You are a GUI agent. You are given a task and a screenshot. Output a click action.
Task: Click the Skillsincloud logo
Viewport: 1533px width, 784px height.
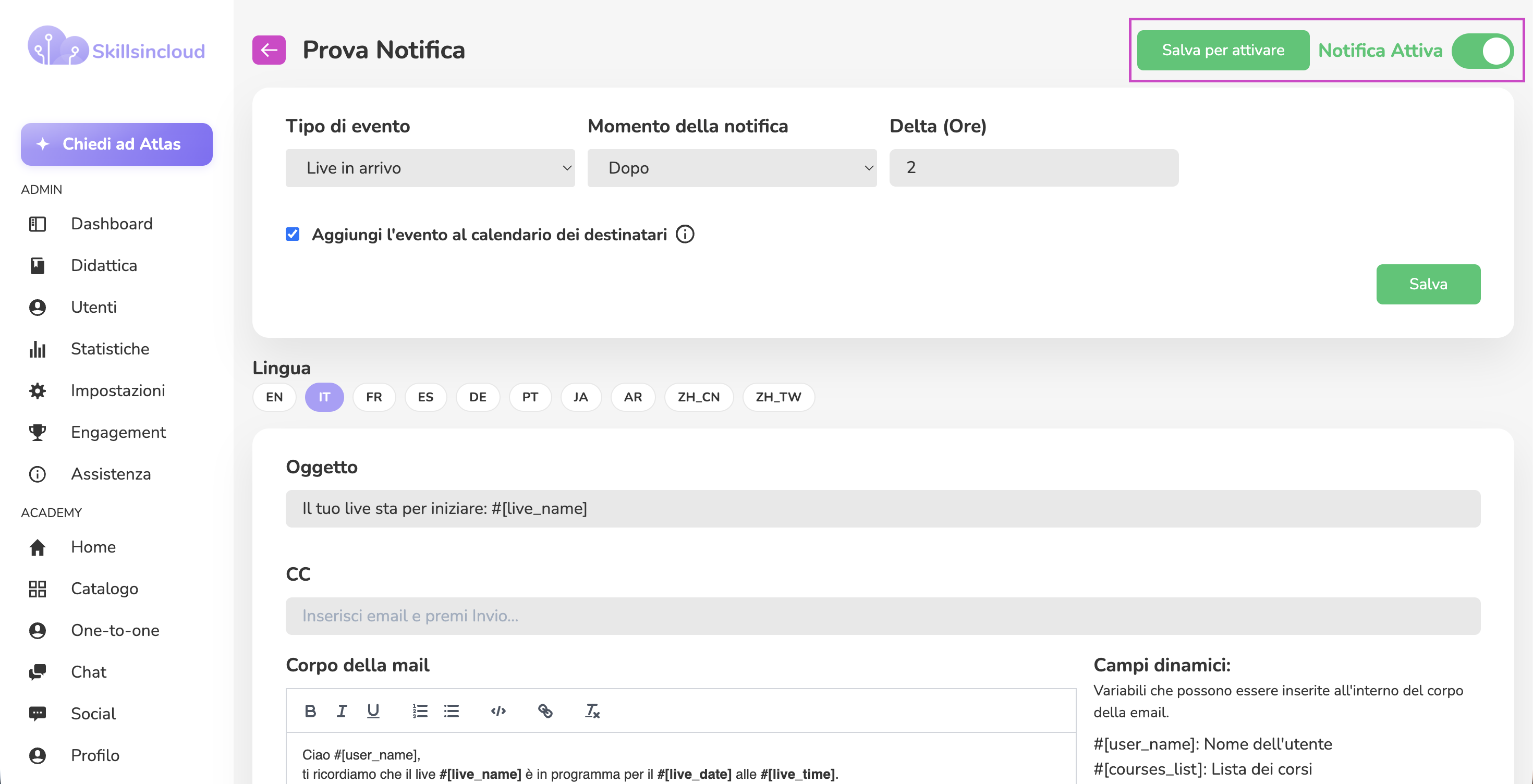click(117, 47)
